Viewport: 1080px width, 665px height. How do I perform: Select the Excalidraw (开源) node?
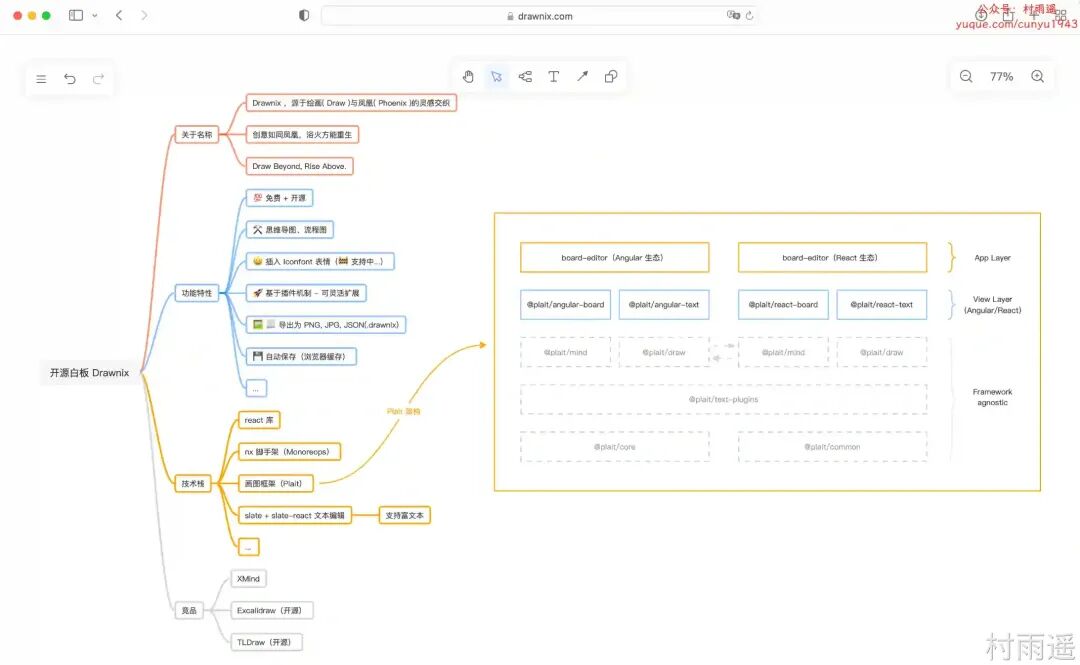coord(272,611)
